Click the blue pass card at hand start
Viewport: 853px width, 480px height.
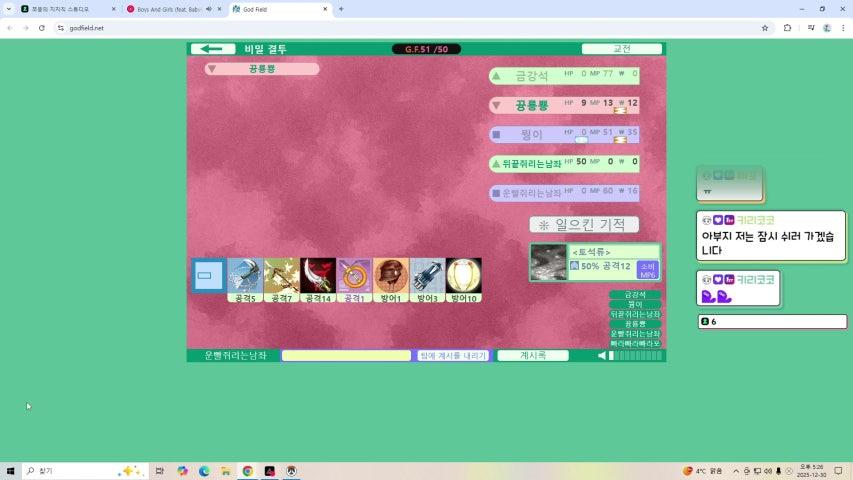click(209, 275)
